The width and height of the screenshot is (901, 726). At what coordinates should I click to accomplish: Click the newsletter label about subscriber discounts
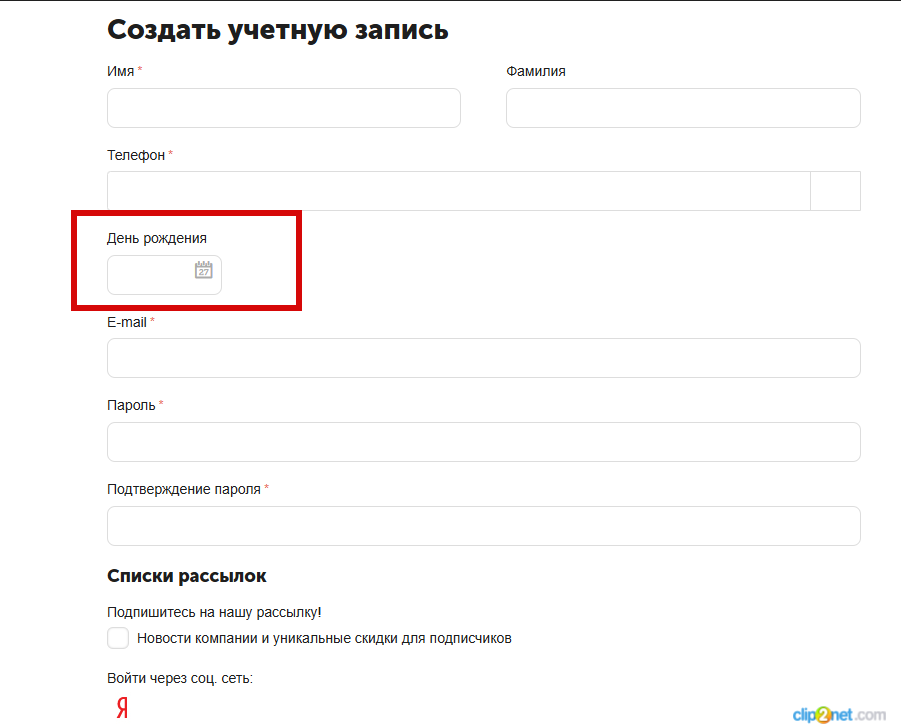pos(324,638)
